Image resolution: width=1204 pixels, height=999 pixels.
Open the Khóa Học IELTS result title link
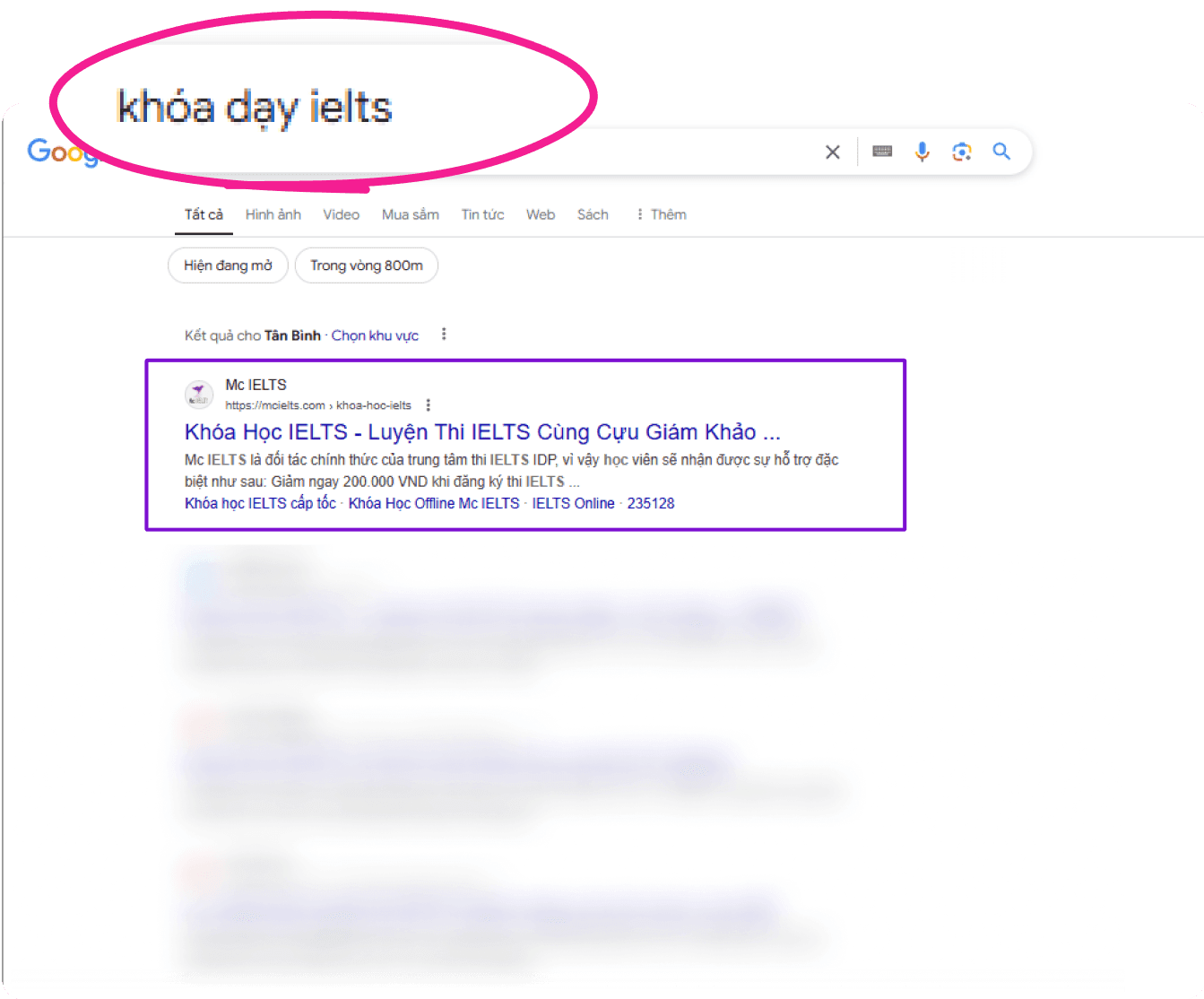click(x=482, y=432)
